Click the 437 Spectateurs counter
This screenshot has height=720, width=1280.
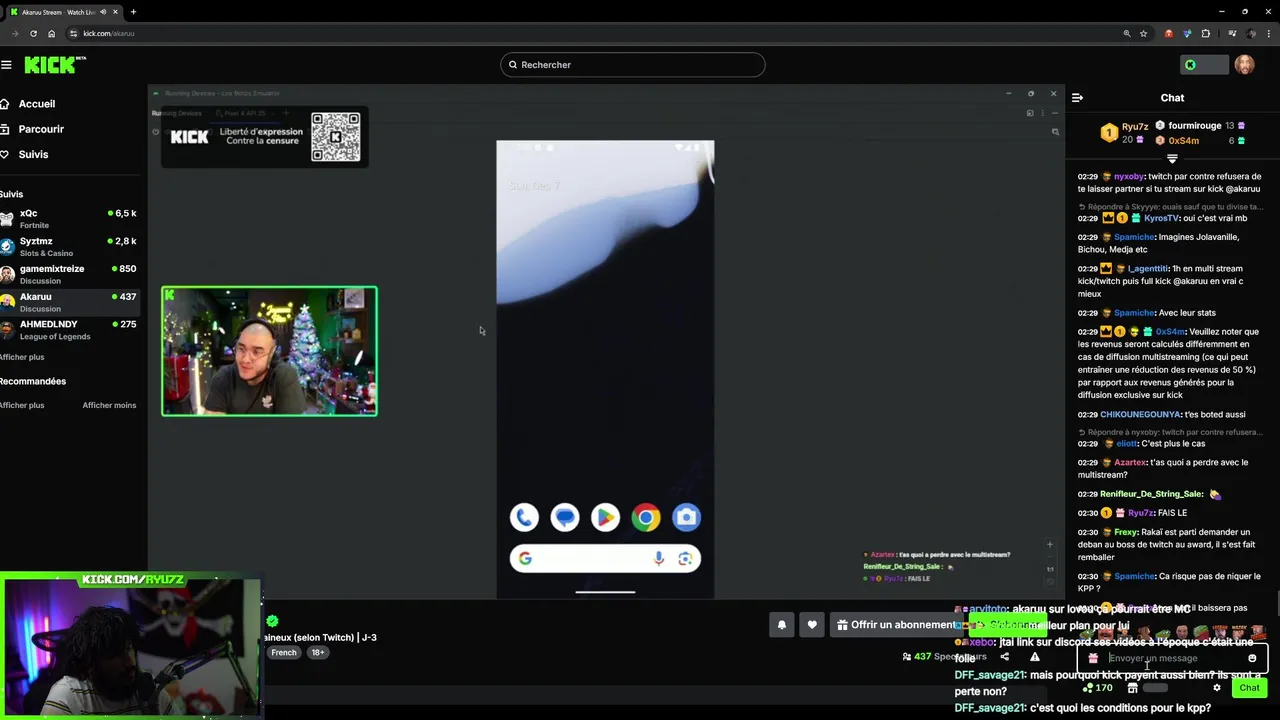coord(944,657)
